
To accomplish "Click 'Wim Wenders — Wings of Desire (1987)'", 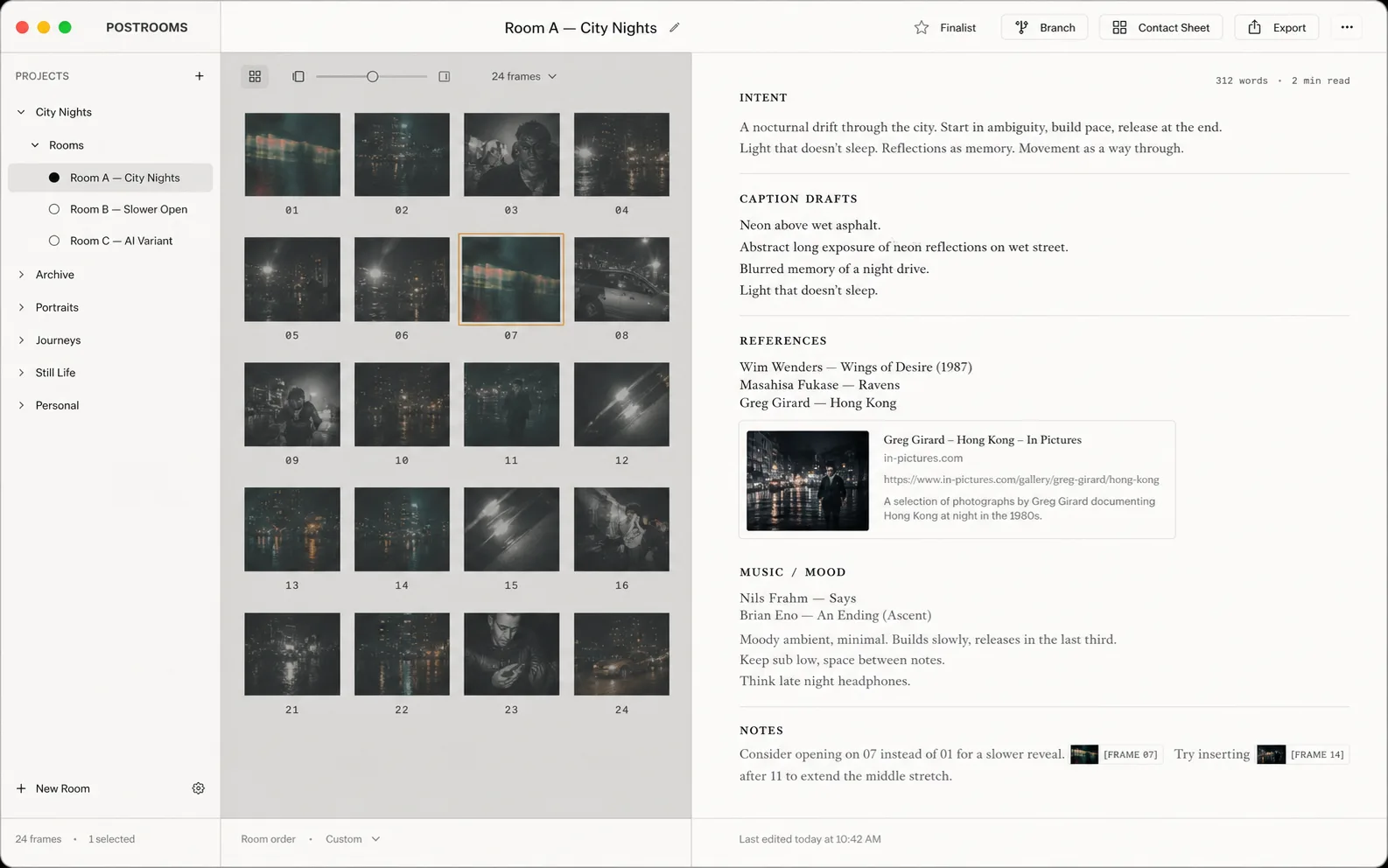I will (x=856, y=367).
